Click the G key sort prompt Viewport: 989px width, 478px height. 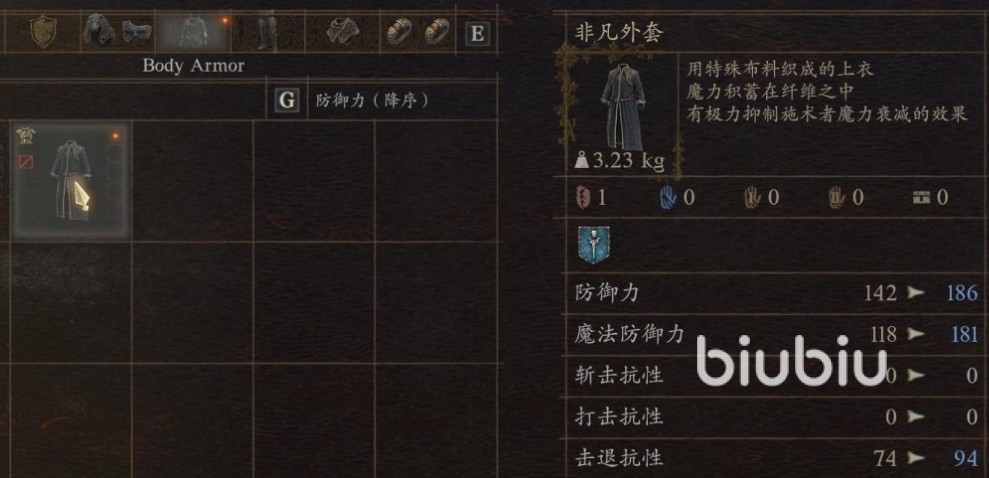pos(287,100)
